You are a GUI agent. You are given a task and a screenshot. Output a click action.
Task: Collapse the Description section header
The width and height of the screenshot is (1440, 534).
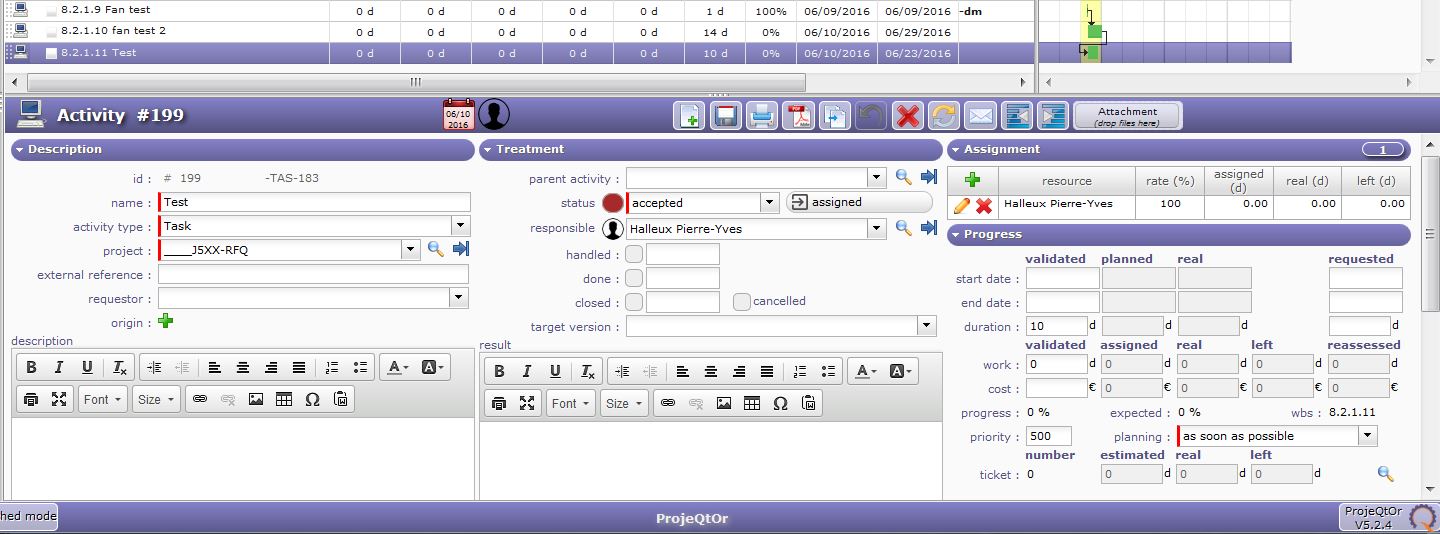coord(242,150)
